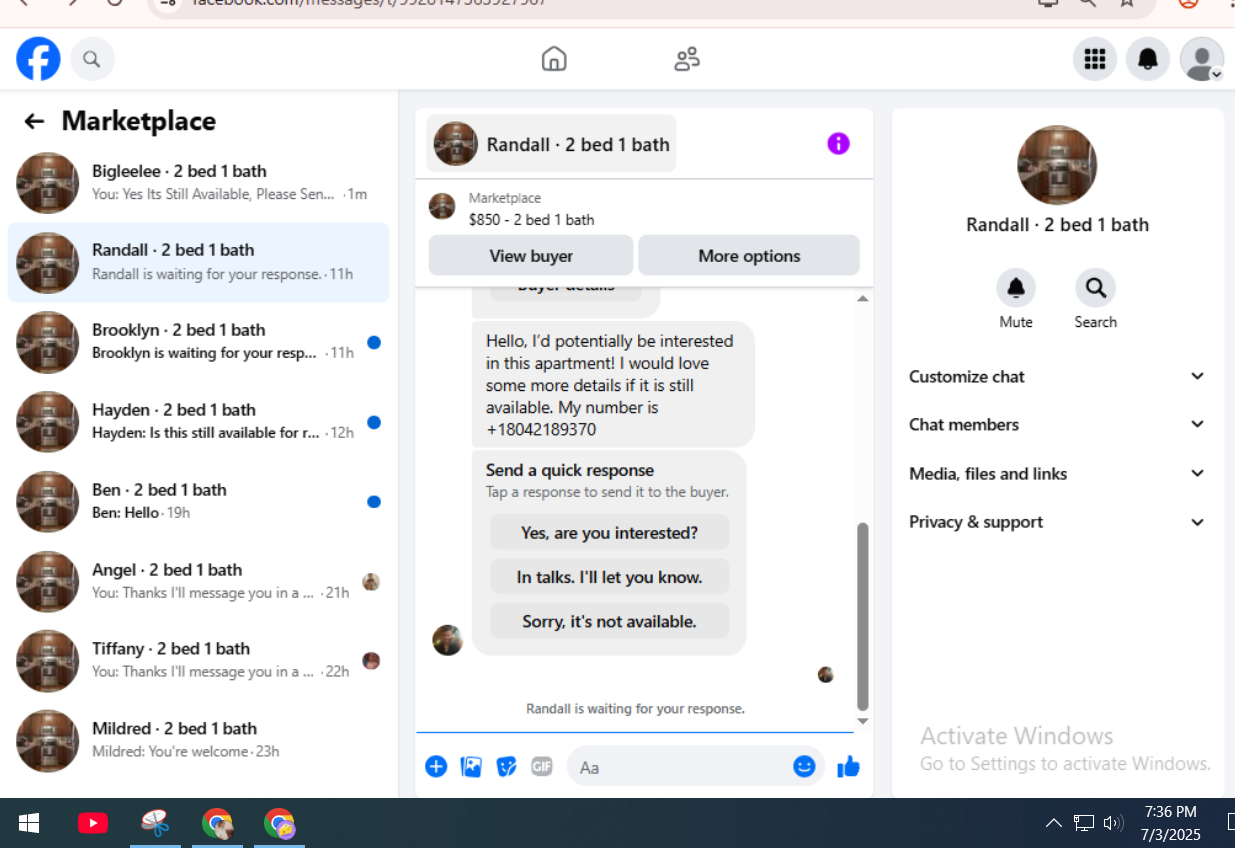This screenshot has height=848, width=1235.
Task: Open the Hayden conversation
Action: tap(198, 422)
